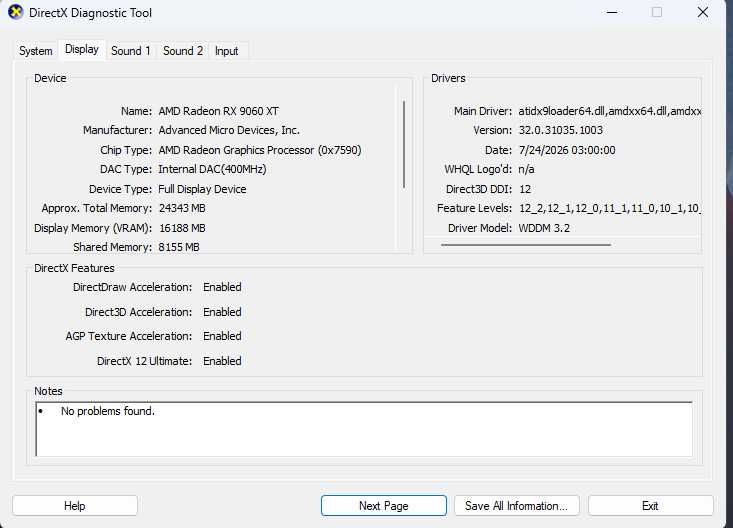Click the Direct3D DDI value 12
Image resolution: width=733 pixels, height=528 pixels.
click(525, 189)
